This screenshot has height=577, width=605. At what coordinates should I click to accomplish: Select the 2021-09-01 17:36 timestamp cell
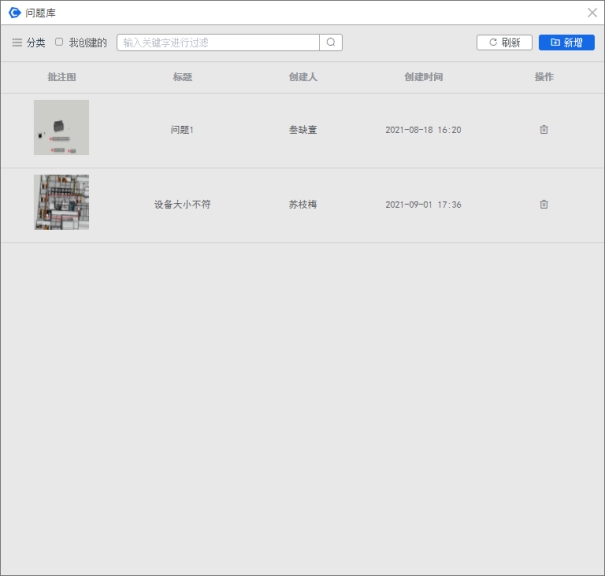pos(423,205)
